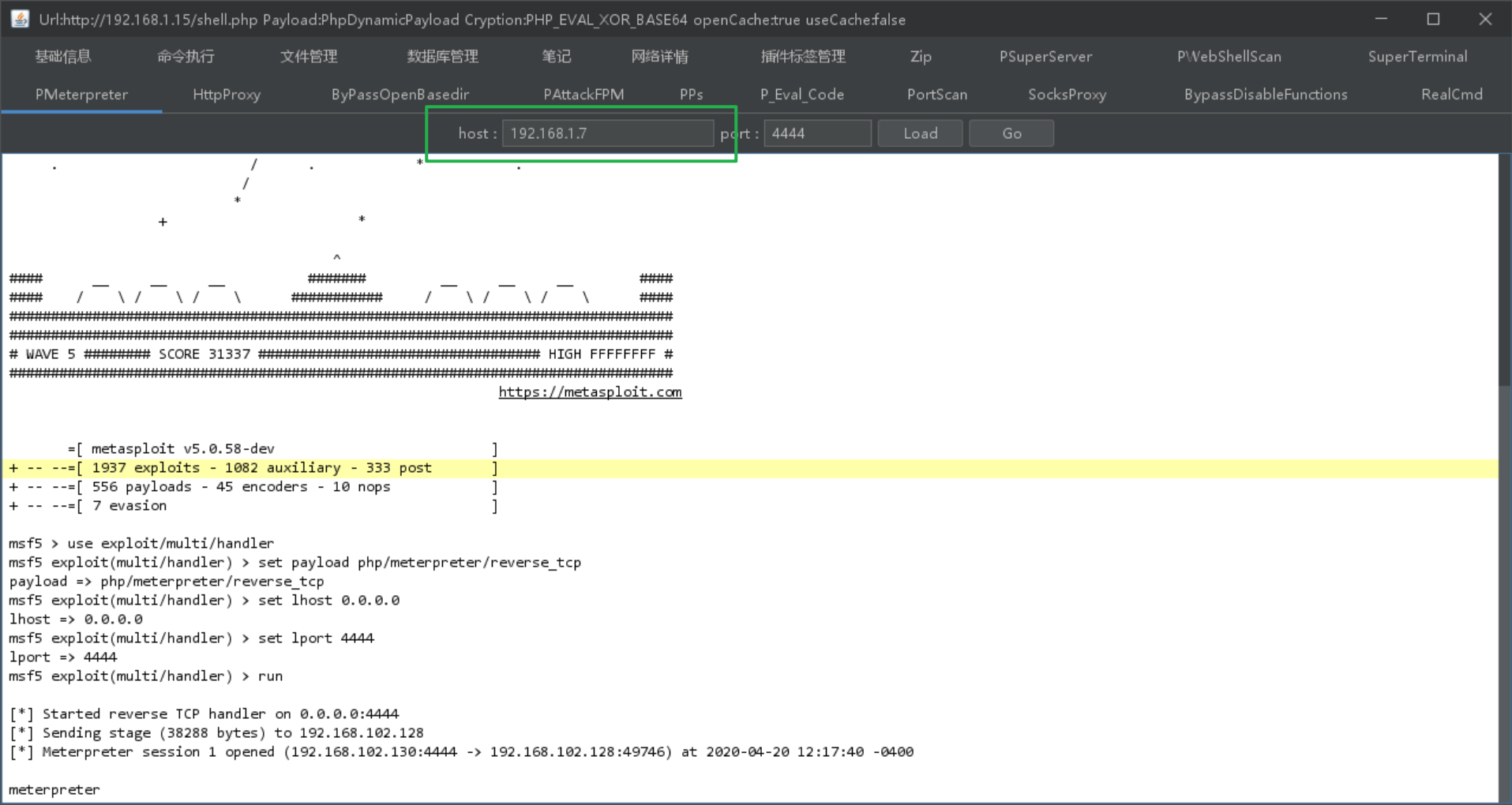Image resolution: width=1512 pixels, height=805 pixels.
Task: Click the 'lport => 4444' line
Action: click(x=62, y=657)
